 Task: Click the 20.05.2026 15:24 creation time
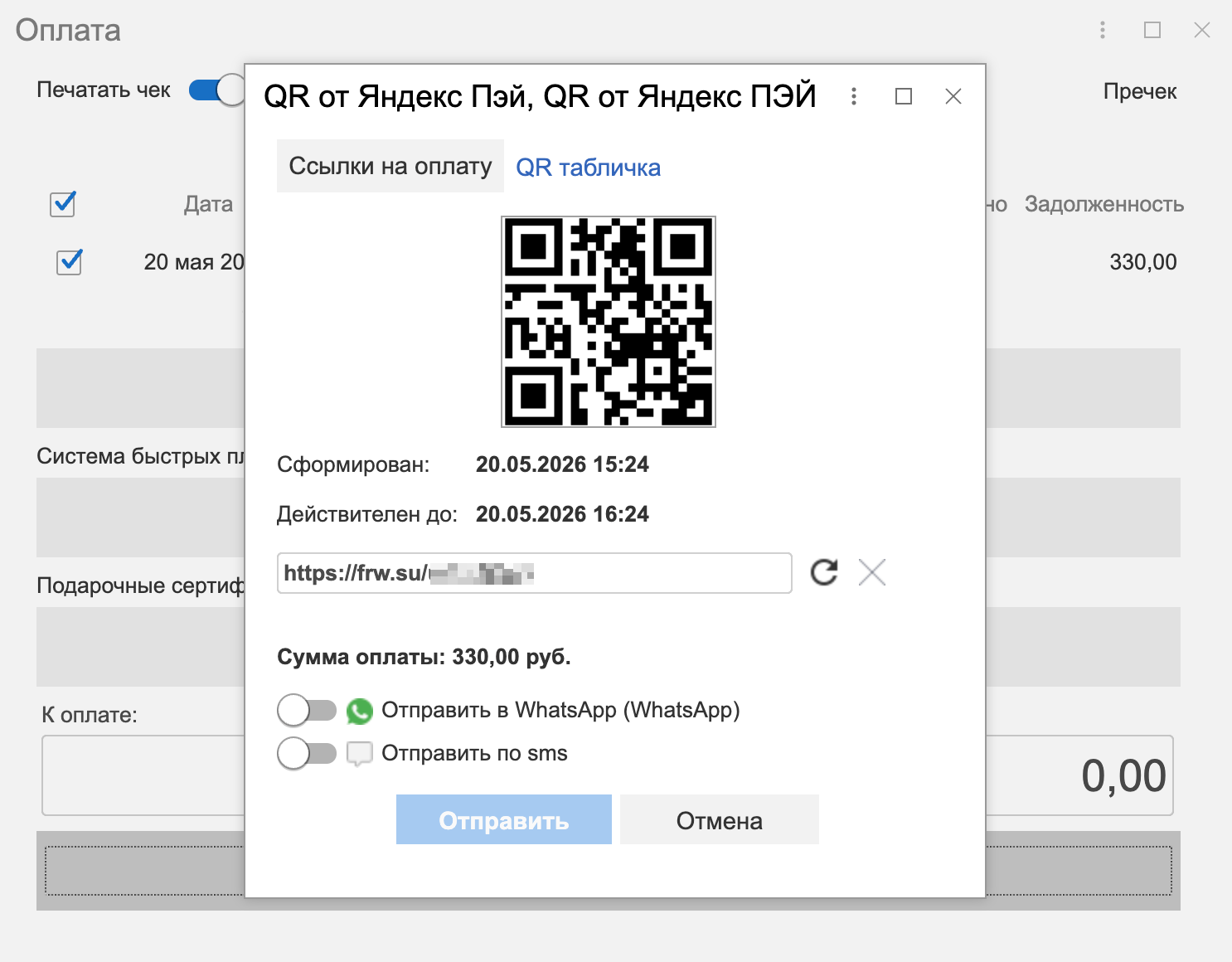[562, 464]
